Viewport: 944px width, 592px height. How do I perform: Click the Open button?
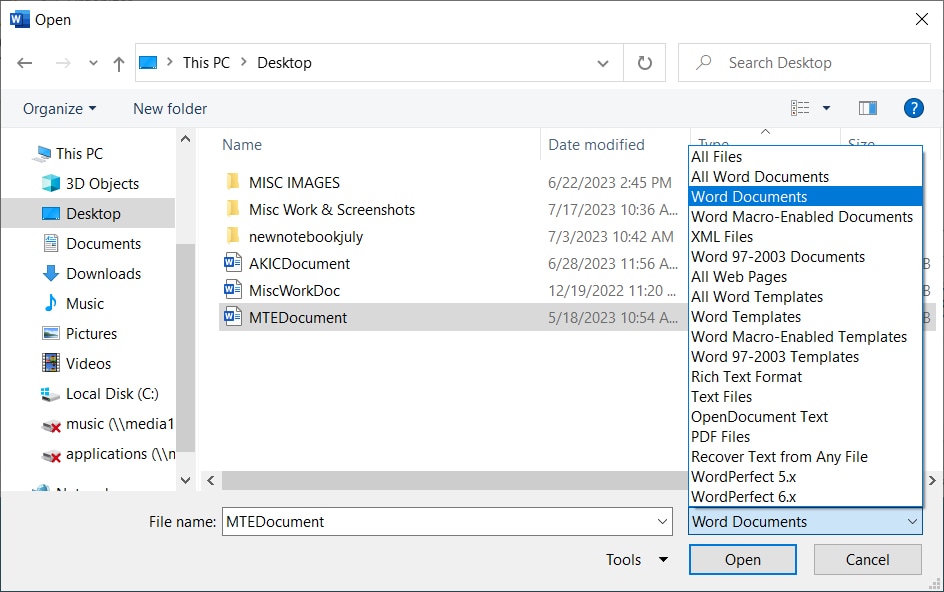point(742,560)
